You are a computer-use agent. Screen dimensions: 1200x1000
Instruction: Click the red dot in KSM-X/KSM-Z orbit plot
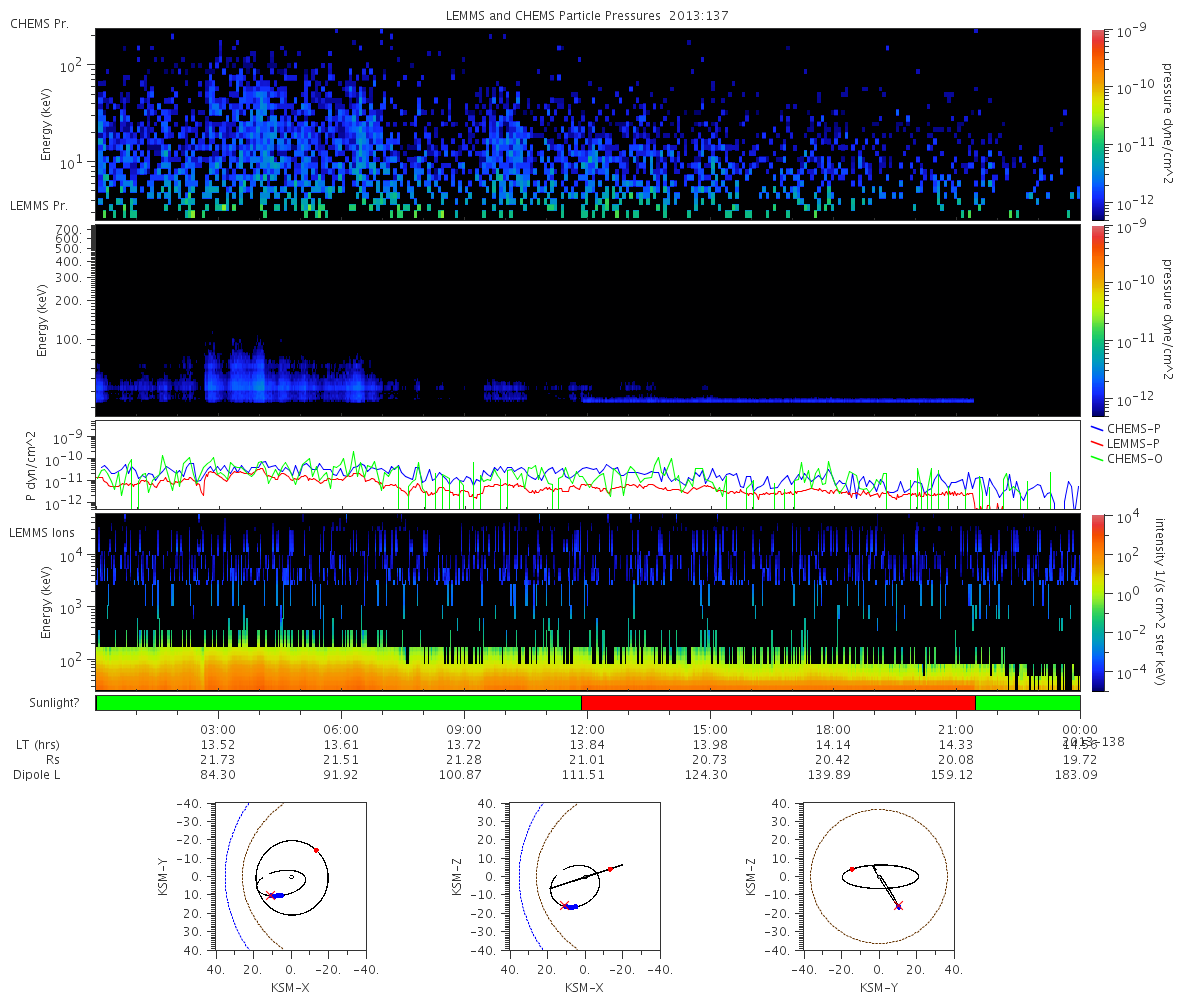pyautogui.click(x=610, y=869)
